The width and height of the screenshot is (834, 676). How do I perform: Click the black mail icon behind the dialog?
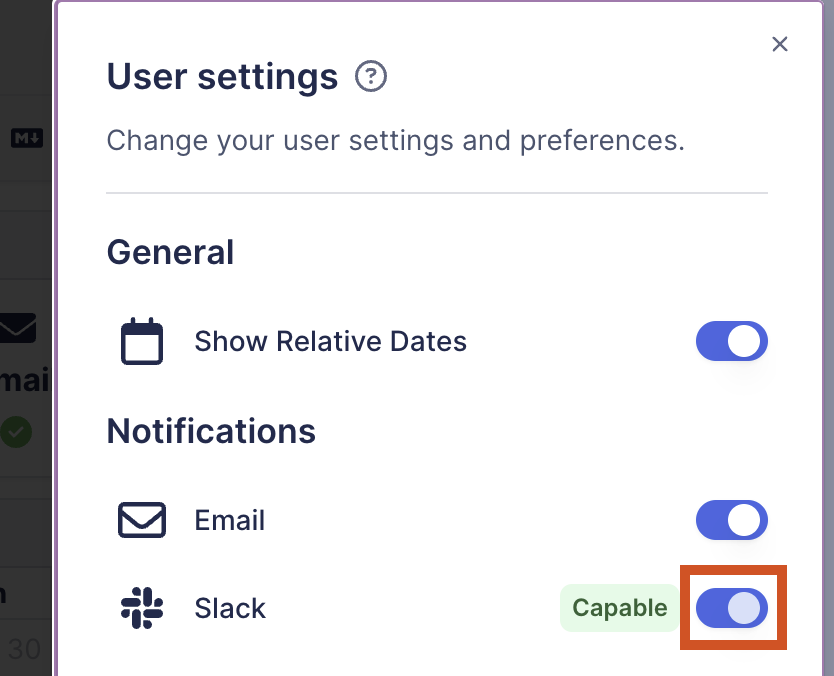pyautogui.click(x=18, y=327)
